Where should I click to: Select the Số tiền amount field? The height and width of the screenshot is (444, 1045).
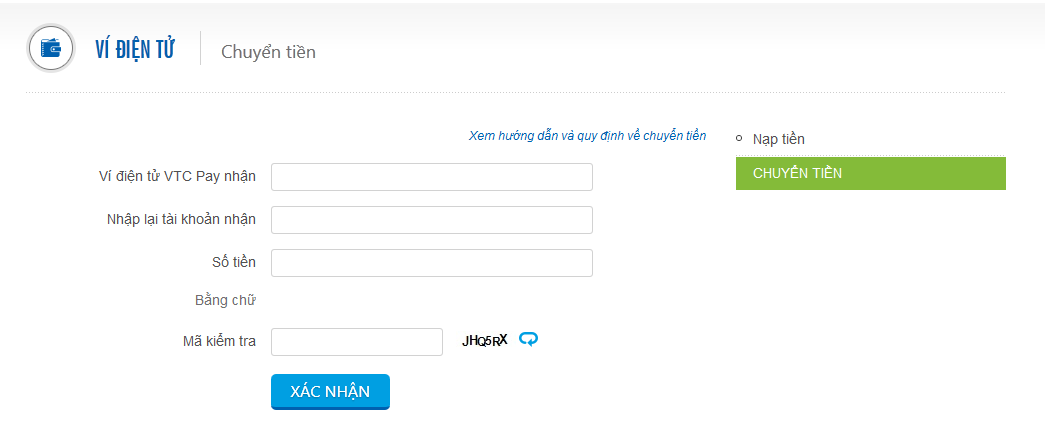click(432, 263)
